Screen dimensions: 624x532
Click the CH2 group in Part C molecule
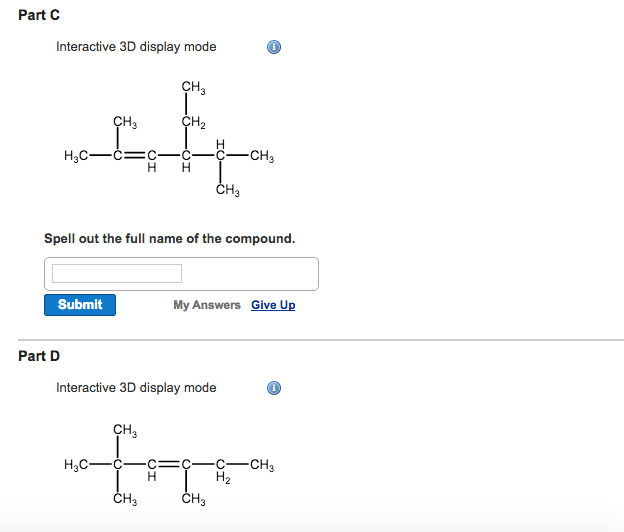(x=193, y=123)
